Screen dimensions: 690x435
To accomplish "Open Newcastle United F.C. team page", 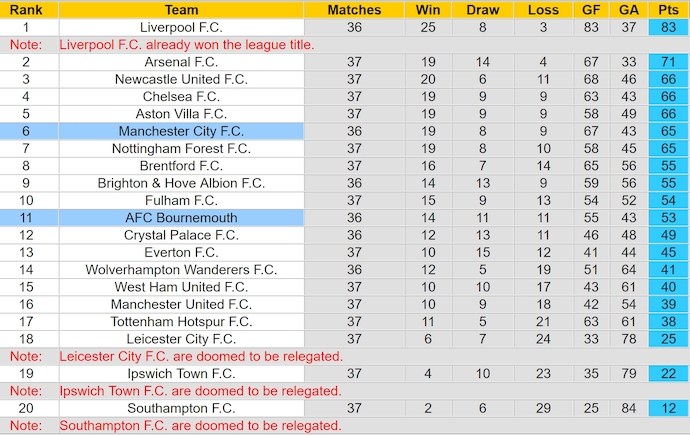I will (181, 79).
